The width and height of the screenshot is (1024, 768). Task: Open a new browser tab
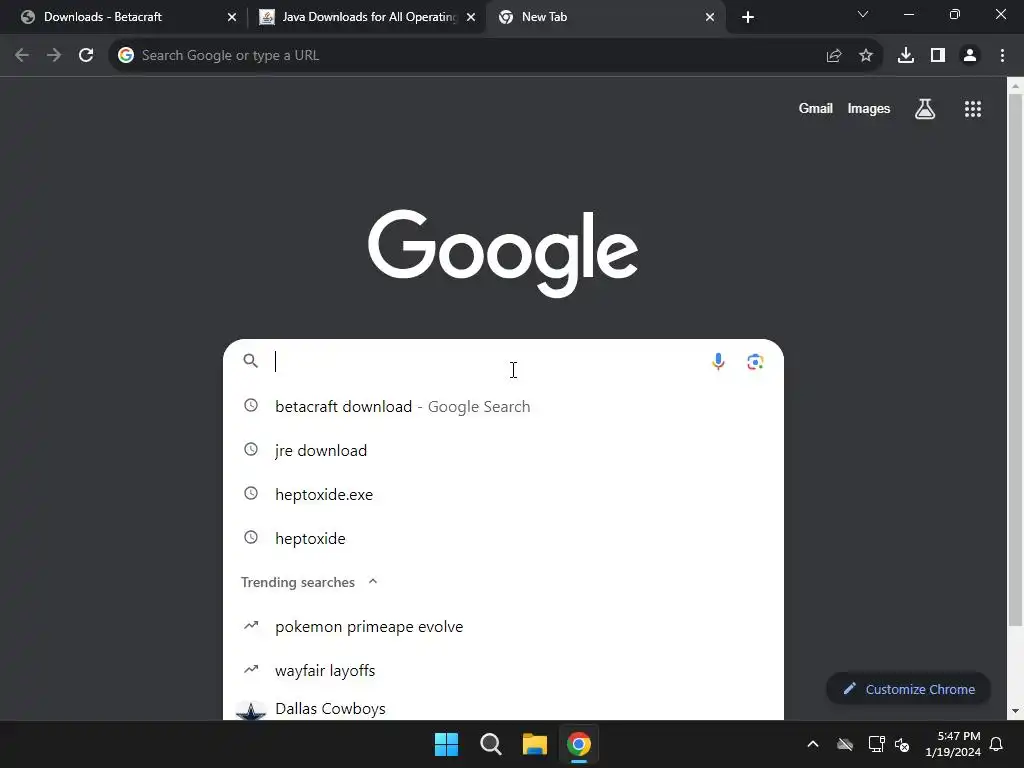pos(748,17)
